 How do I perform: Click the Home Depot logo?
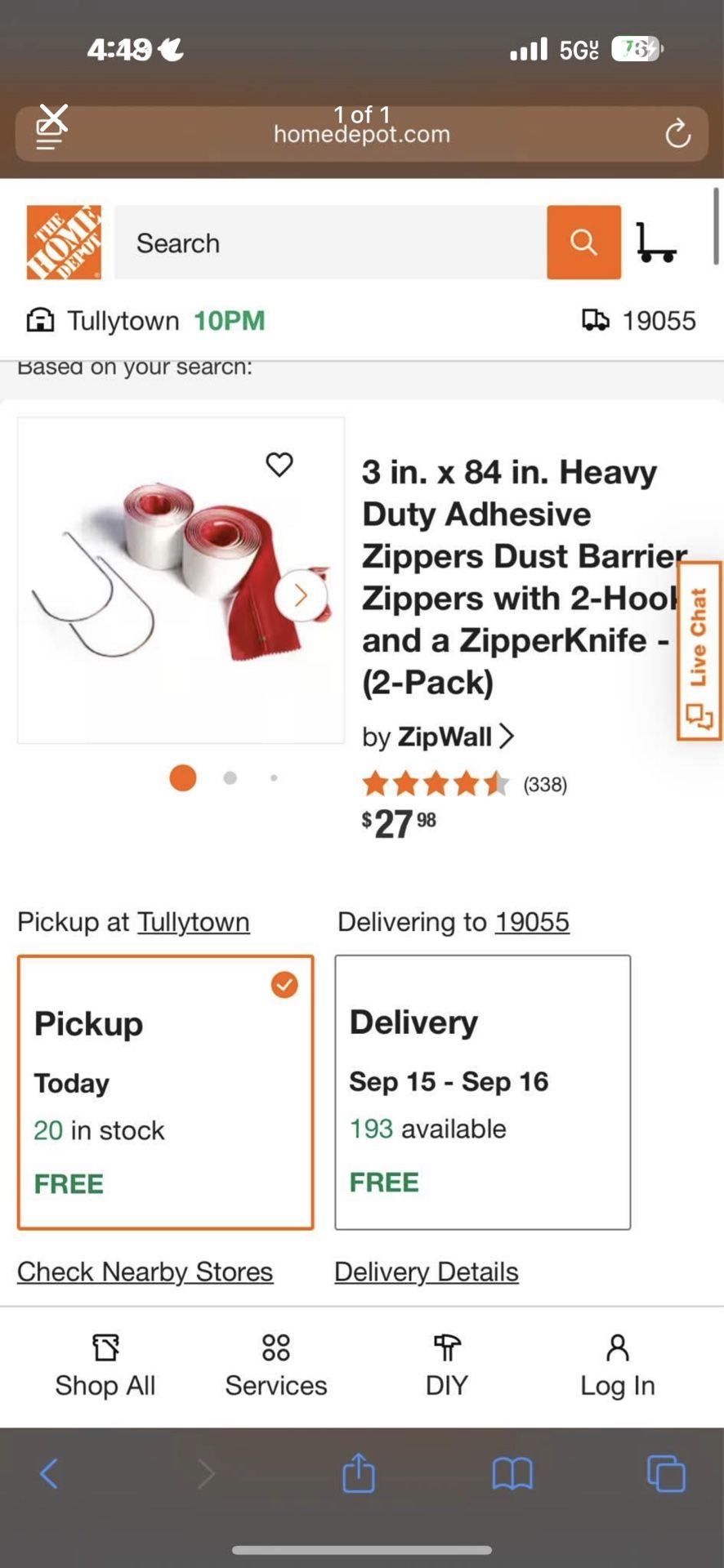pyautogui.click(x=64, y=243)
